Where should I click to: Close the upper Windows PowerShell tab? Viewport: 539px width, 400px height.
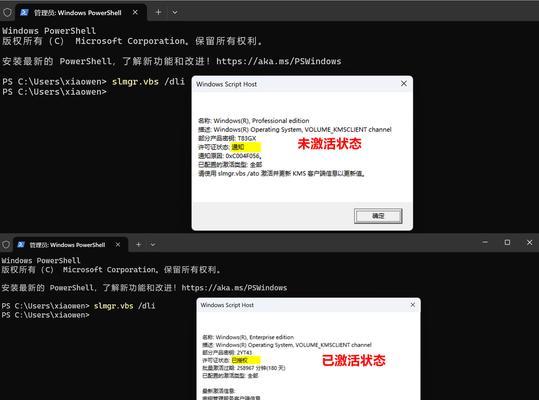click(135, 12)
